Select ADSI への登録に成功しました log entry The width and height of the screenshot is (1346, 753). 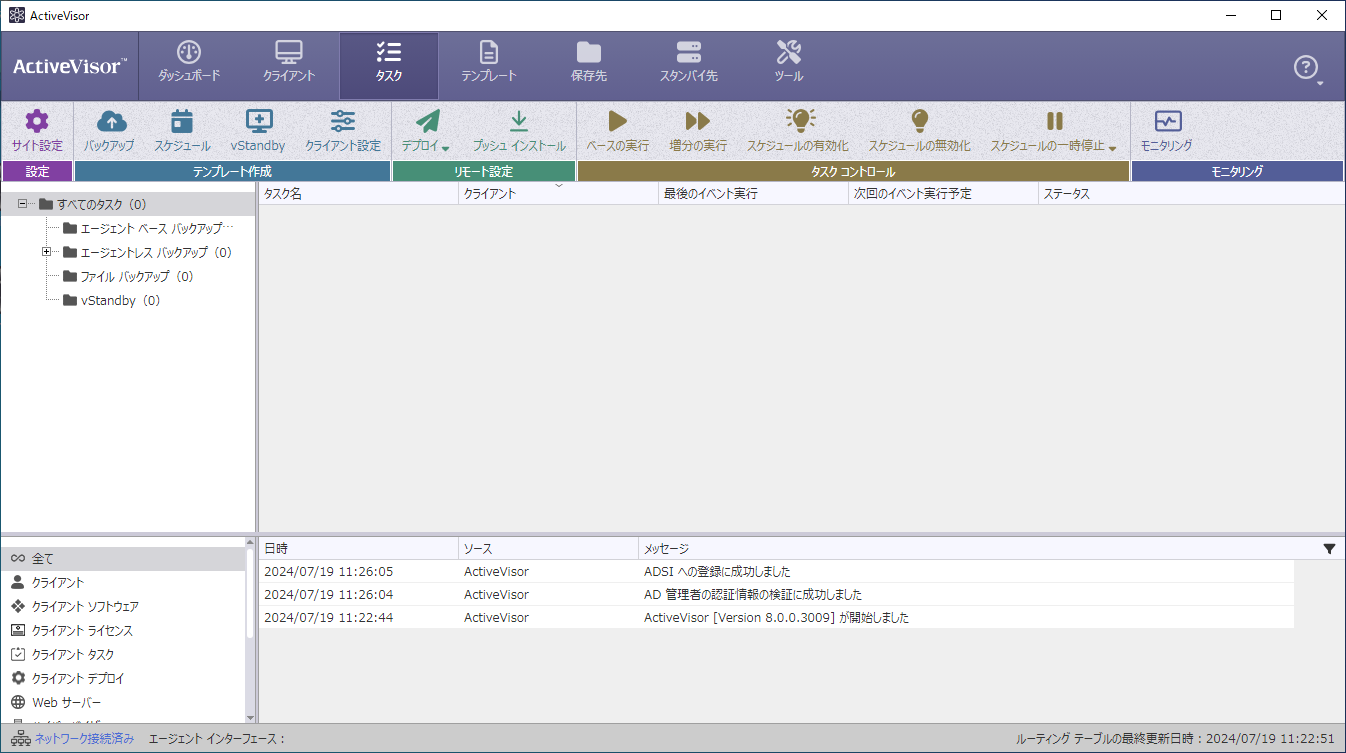(x=776, y=572)
